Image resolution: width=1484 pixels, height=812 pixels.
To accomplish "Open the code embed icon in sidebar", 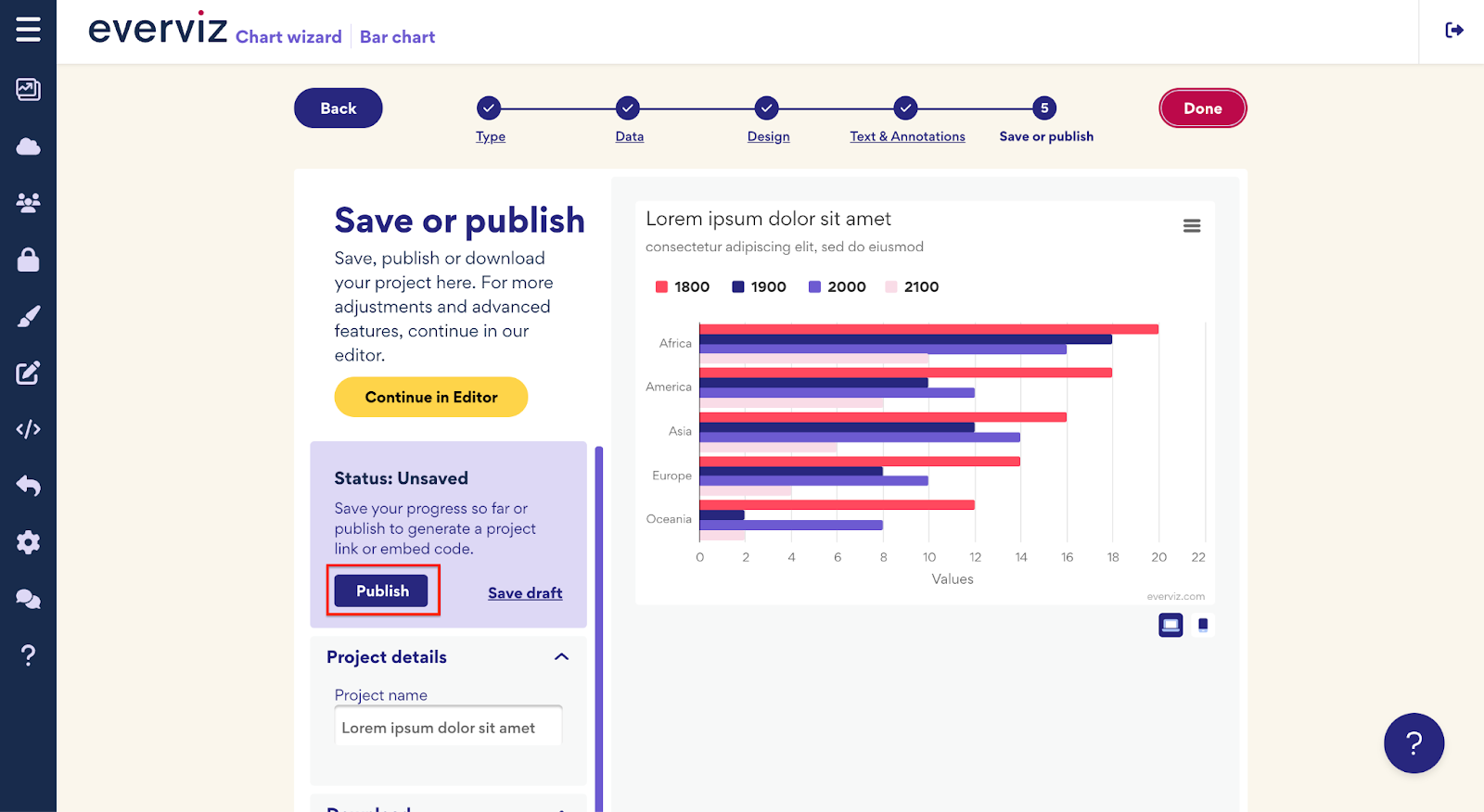I will pos(28,429).
